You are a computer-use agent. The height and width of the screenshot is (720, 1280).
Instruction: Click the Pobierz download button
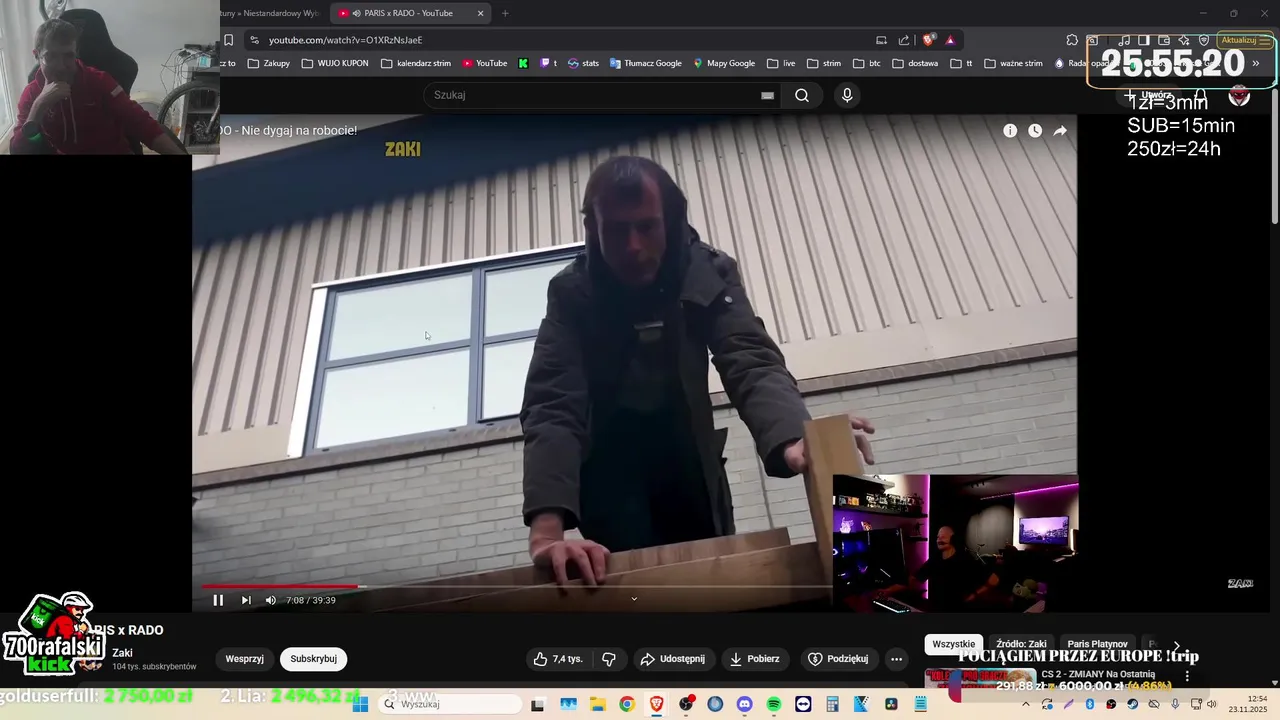pos(755,659)
